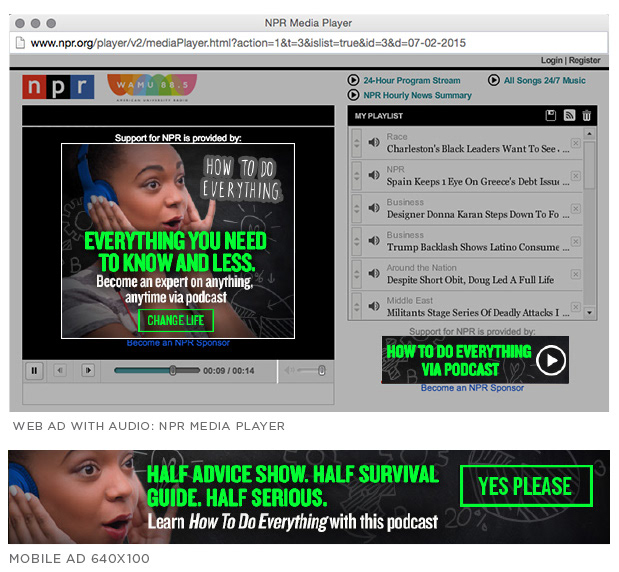Viewport: 619px width, 572px height.
Task: Clear playlist with the trash icon
Action: tap(587, 115)
